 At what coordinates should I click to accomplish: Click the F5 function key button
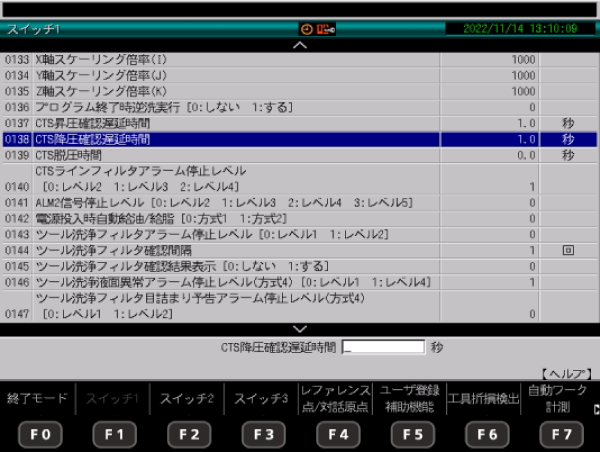pos(412,434)
